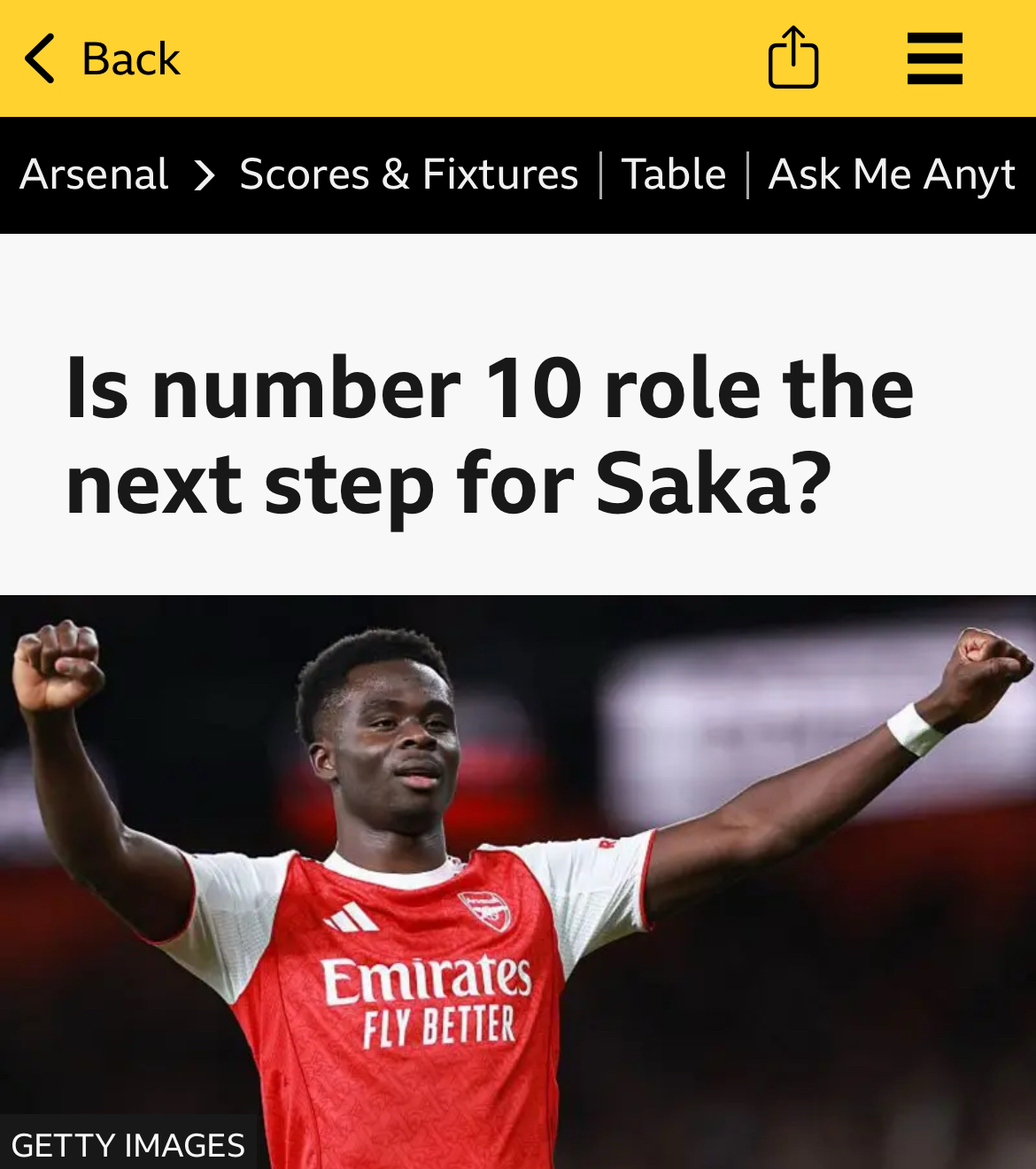Switch to the Table tab
This screenshot has width=1036, height=1169.
click(674, 174)
